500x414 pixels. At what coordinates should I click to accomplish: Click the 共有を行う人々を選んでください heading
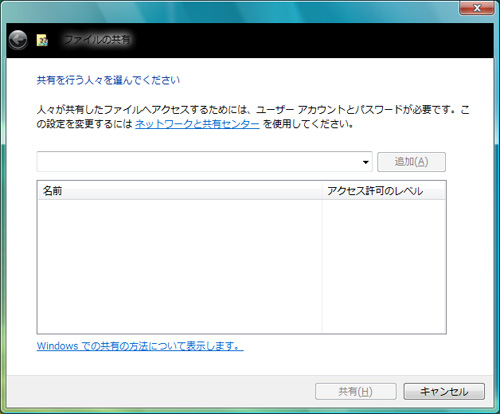point(108,80)
